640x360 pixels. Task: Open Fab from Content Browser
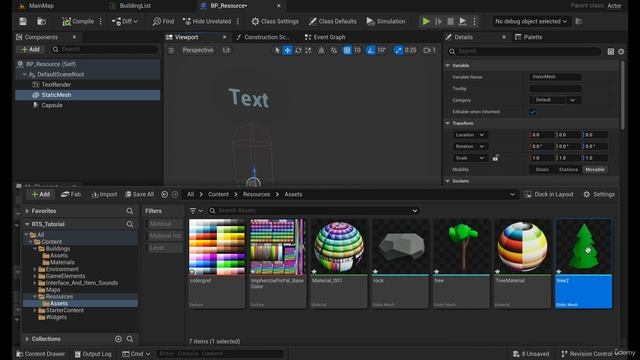tap(71, 194)
